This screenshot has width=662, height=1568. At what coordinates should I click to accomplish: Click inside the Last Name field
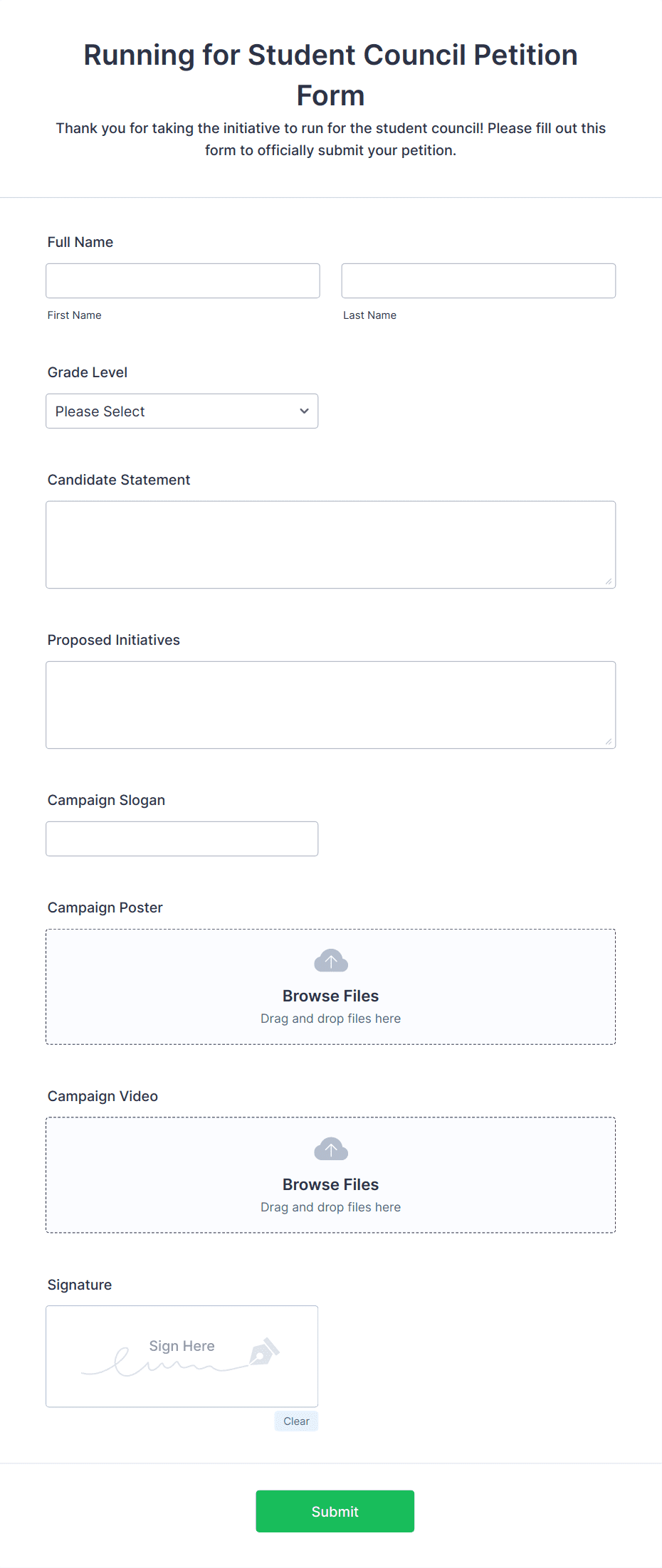(x=478, y=280)
